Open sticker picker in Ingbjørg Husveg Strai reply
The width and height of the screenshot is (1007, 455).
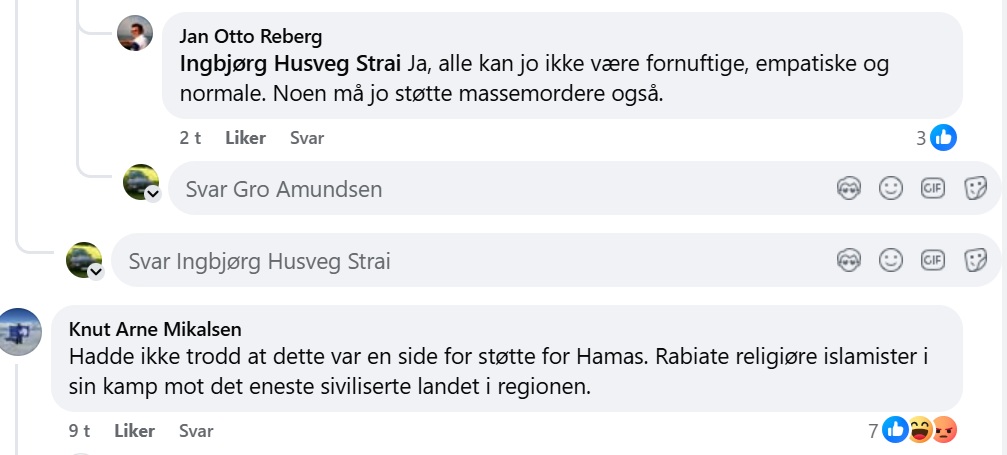[x=975, y=260]
